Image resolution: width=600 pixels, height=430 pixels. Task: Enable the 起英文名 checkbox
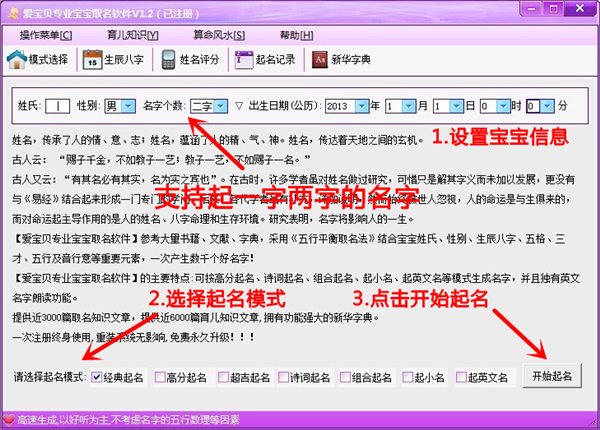point(461,378)
